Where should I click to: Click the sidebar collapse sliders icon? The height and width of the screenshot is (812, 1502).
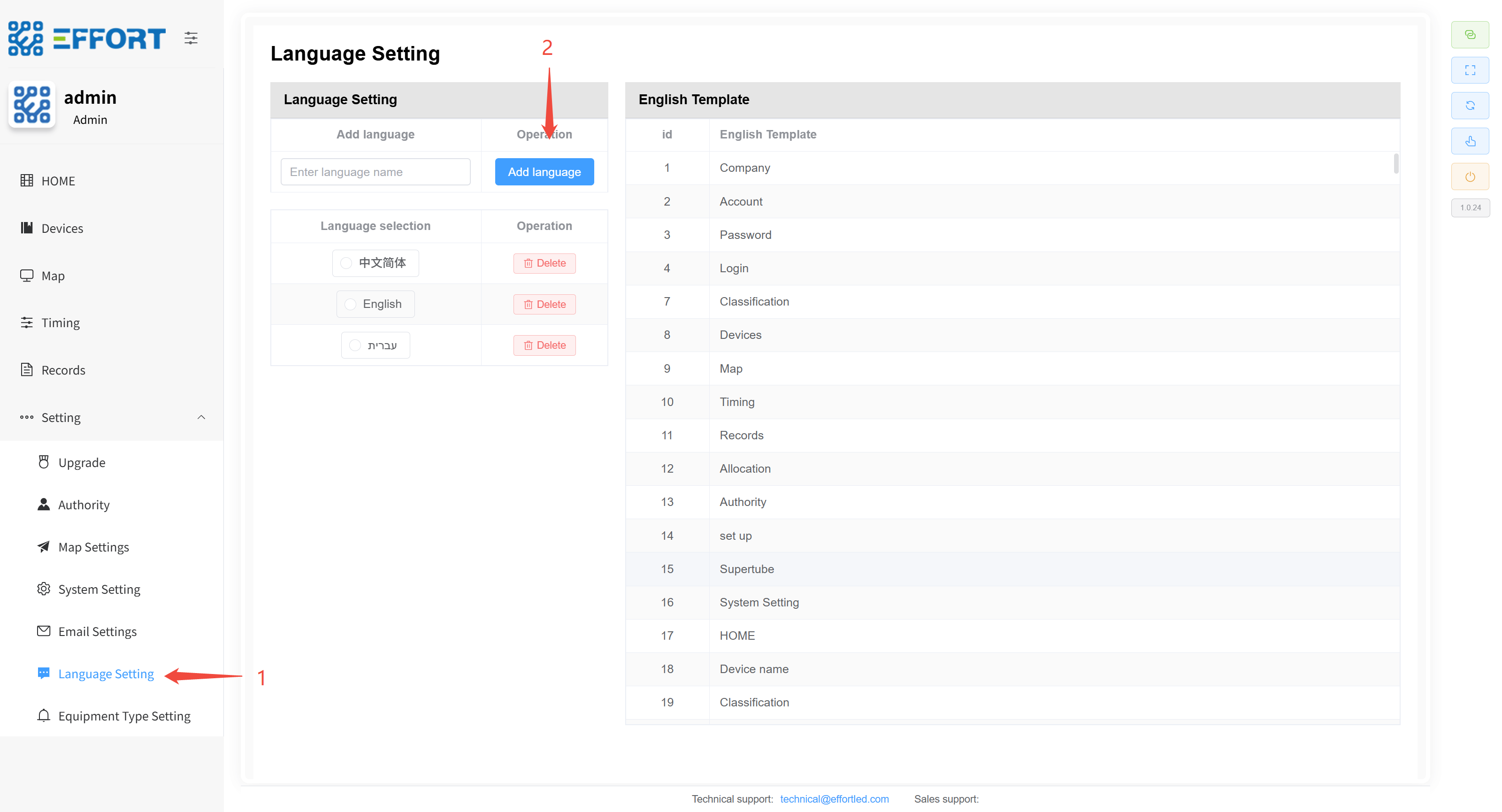point(191,38)
